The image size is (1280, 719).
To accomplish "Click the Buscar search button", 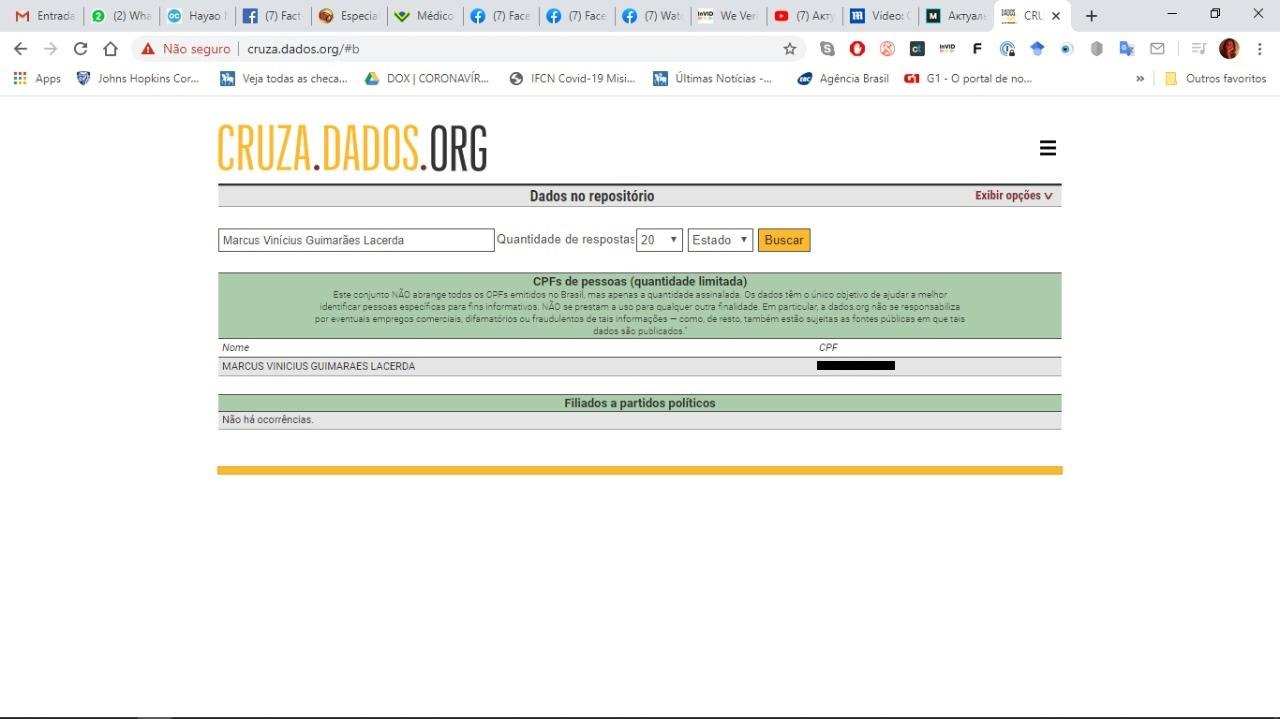I will pos(784,240).
